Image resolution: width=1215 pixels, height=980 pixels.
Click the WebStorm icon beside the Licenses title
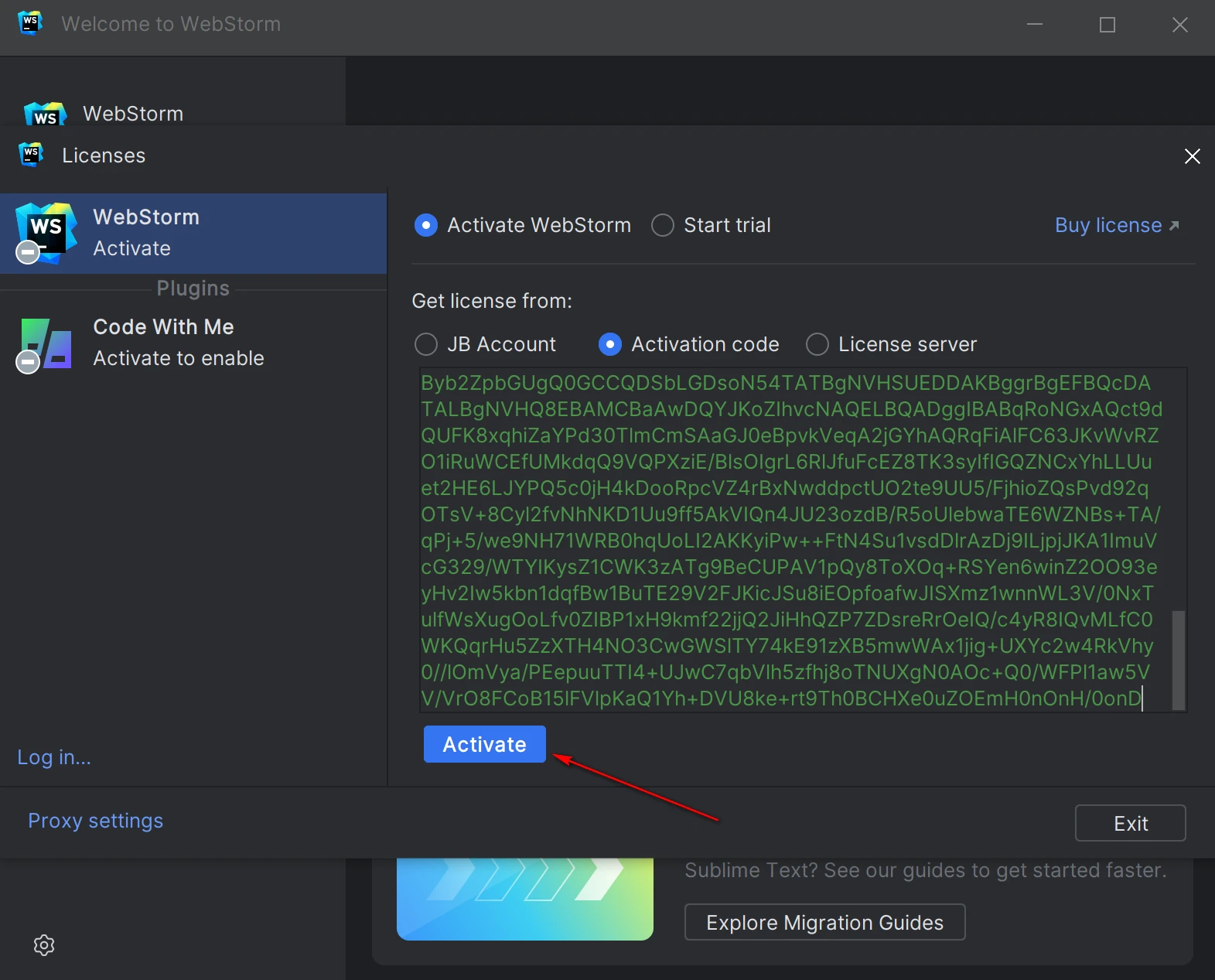(x=31, y=155)
